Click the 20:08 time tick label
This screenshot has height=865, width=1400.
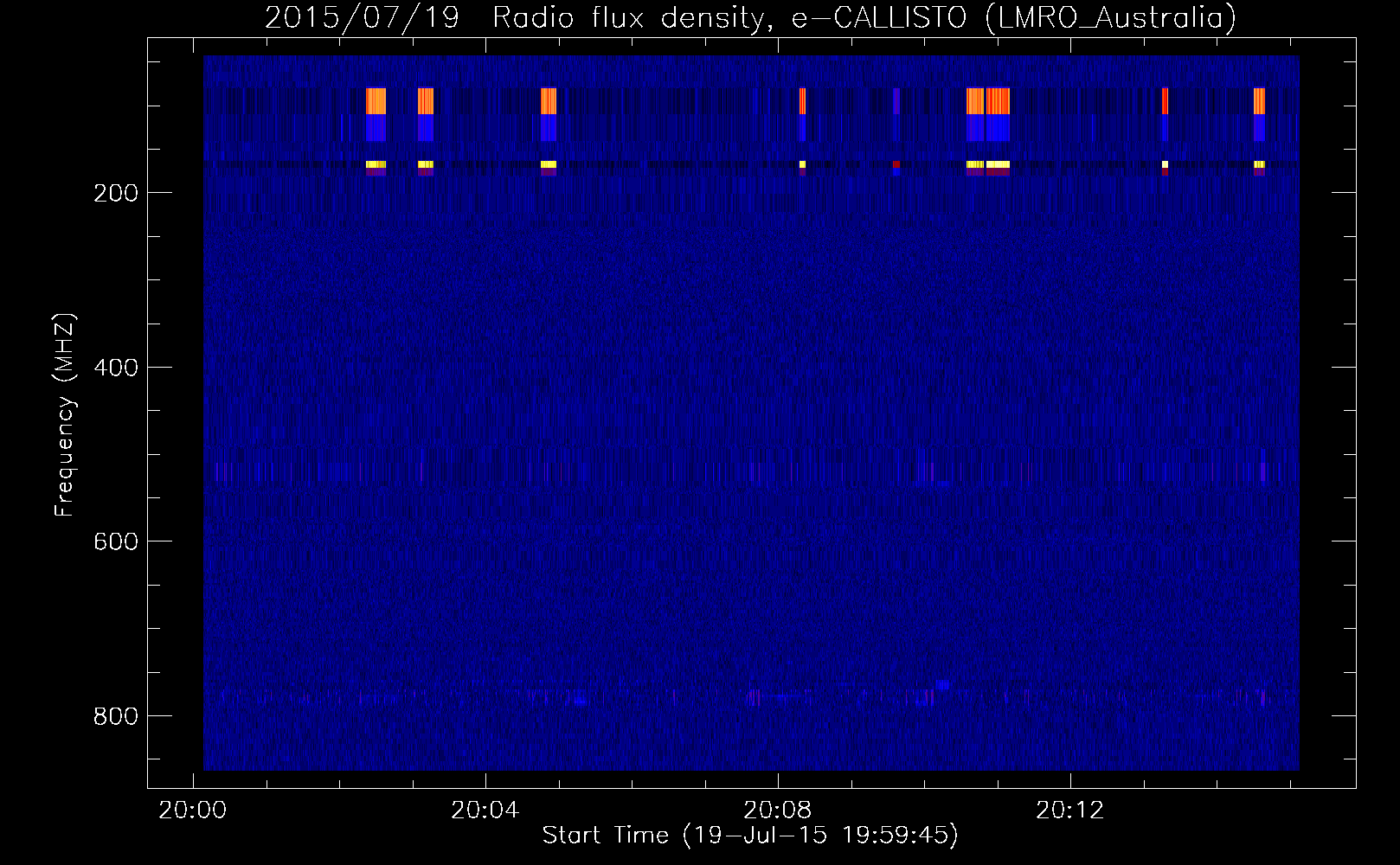tap(777, 811)
